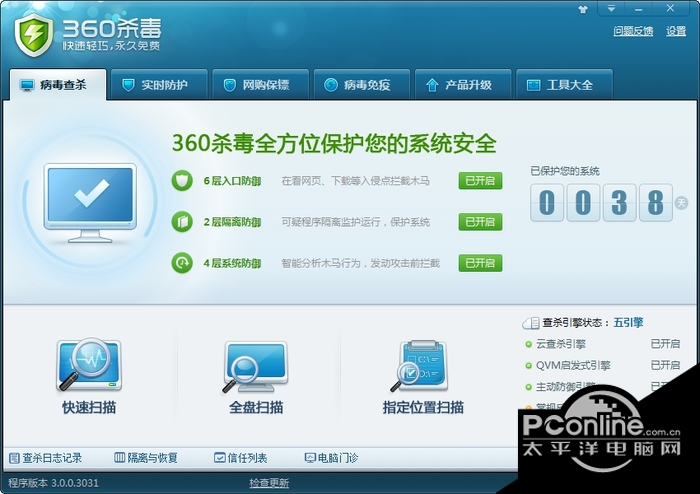Open the 病毒查杀 tab
Screen dimensions: 700x494
coord(58,84)
